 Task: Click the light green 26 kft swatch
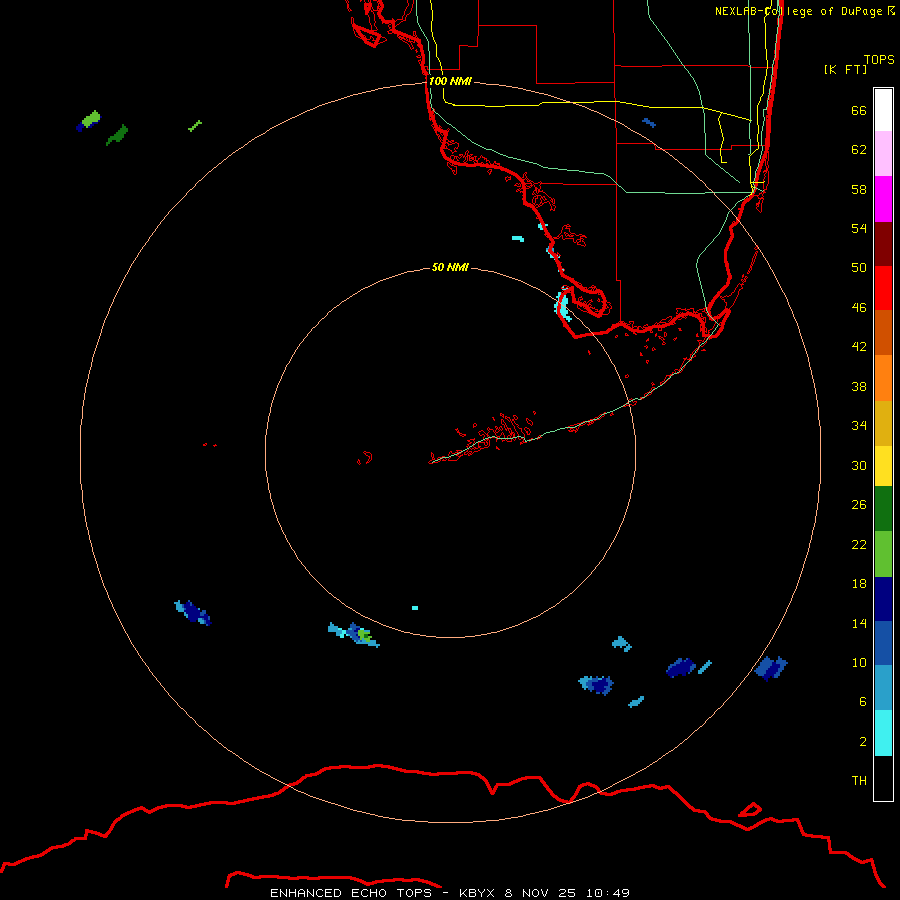click(x=883, y=554)
